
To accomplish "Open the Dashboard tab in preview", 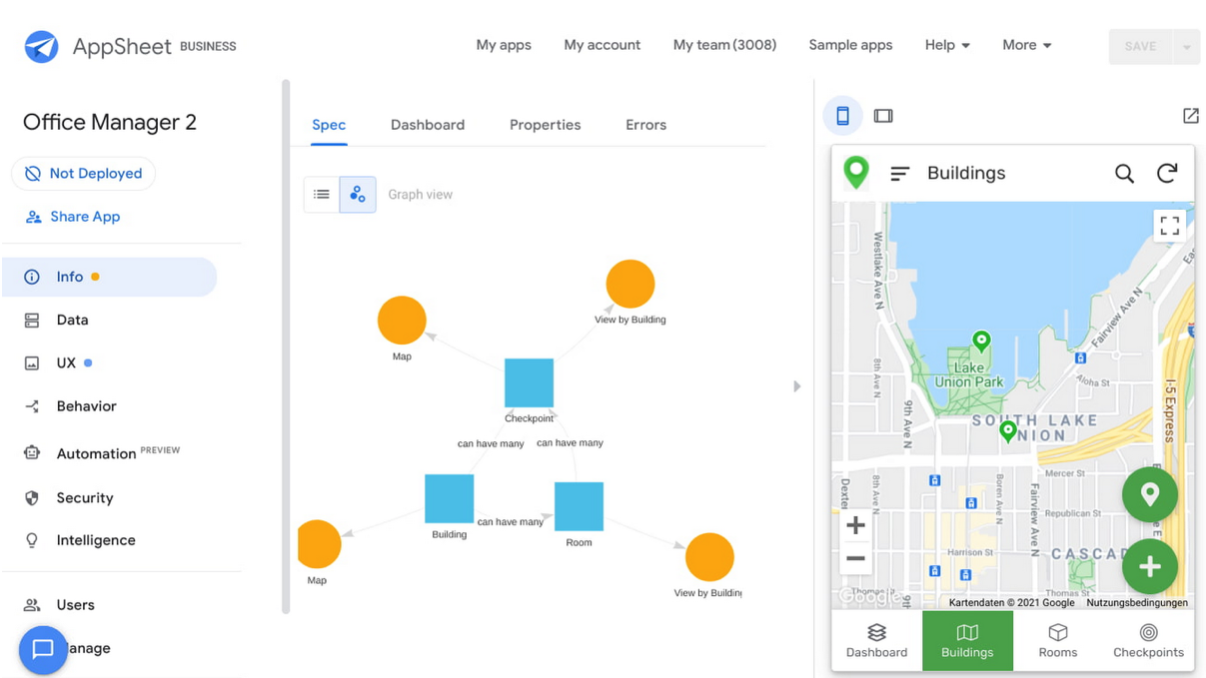I will (877, 641).
